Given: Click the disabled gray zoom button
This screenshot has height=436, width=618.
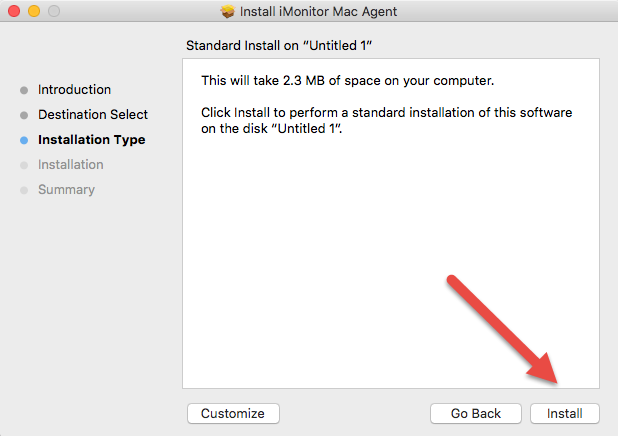Looking at the screenshot, I should [x=54, y=11].
